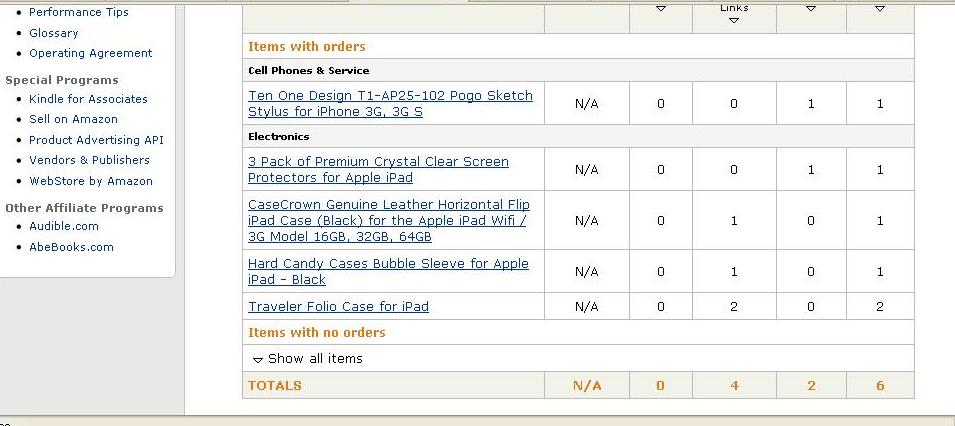Viewport: 955px width, 426px height.
Task: Click the sort arrow in the last column header
Action: point(880,9)
